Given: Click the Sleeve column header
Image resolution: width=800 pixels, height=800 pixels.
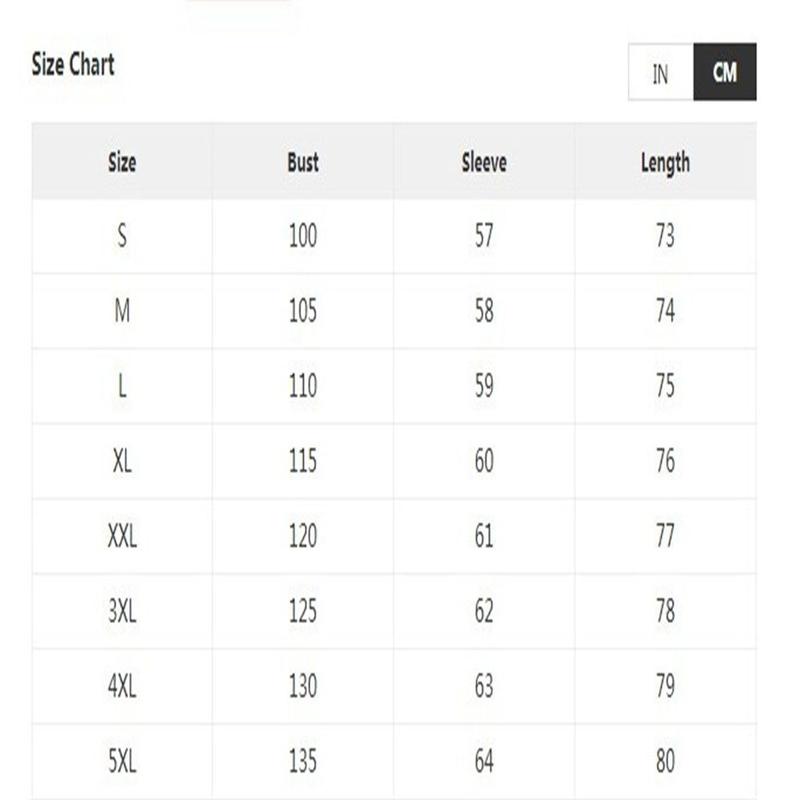Looking at the screenshot, I should [484, 162].
